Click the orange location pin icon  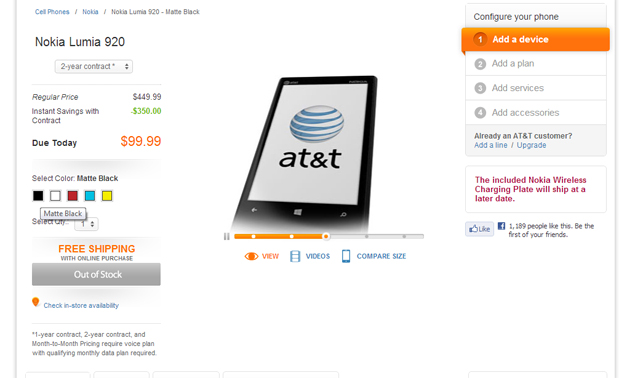pyautogui.click(x=36, y=302)
